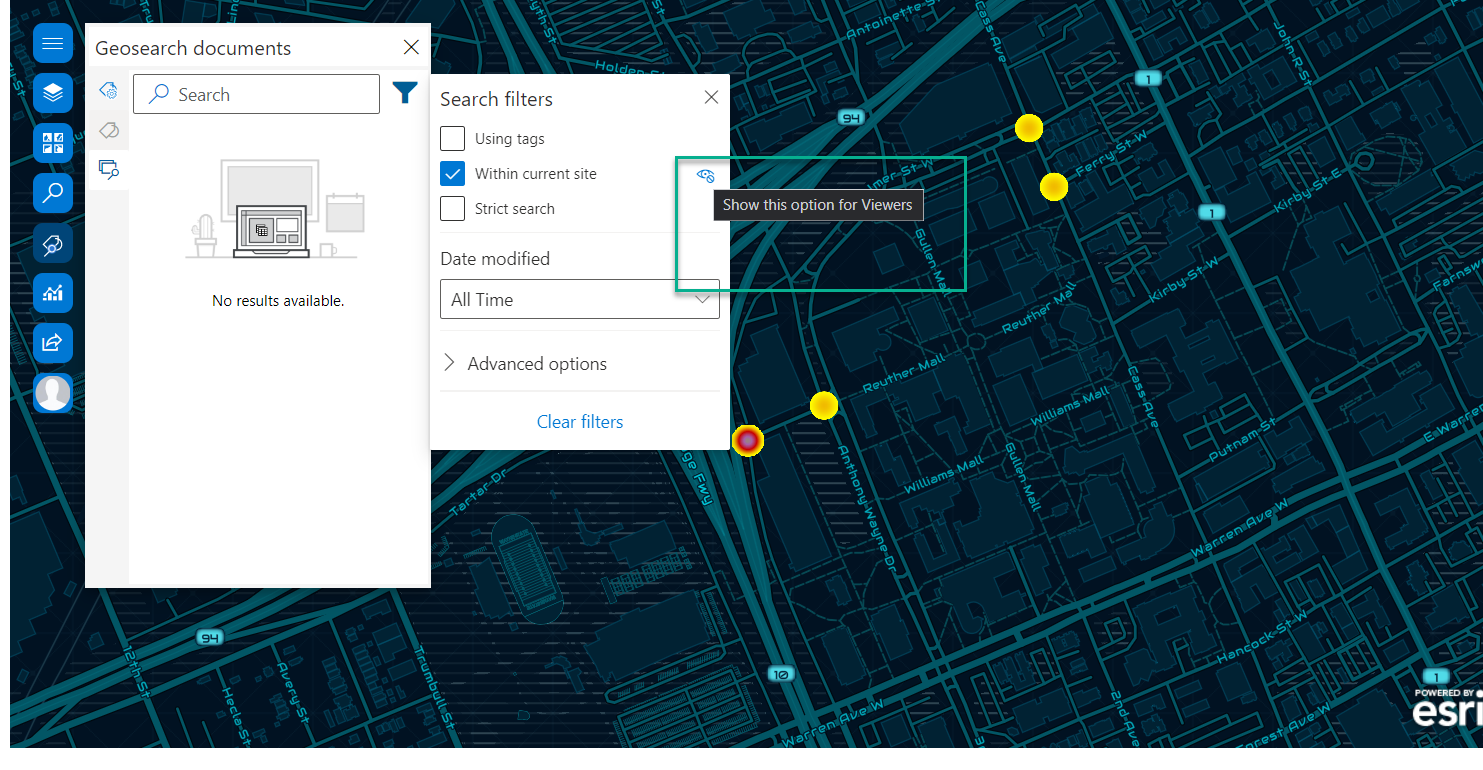Click the user profile avatar
This screenshot has width=1483, height=770.
click(53, 393)
